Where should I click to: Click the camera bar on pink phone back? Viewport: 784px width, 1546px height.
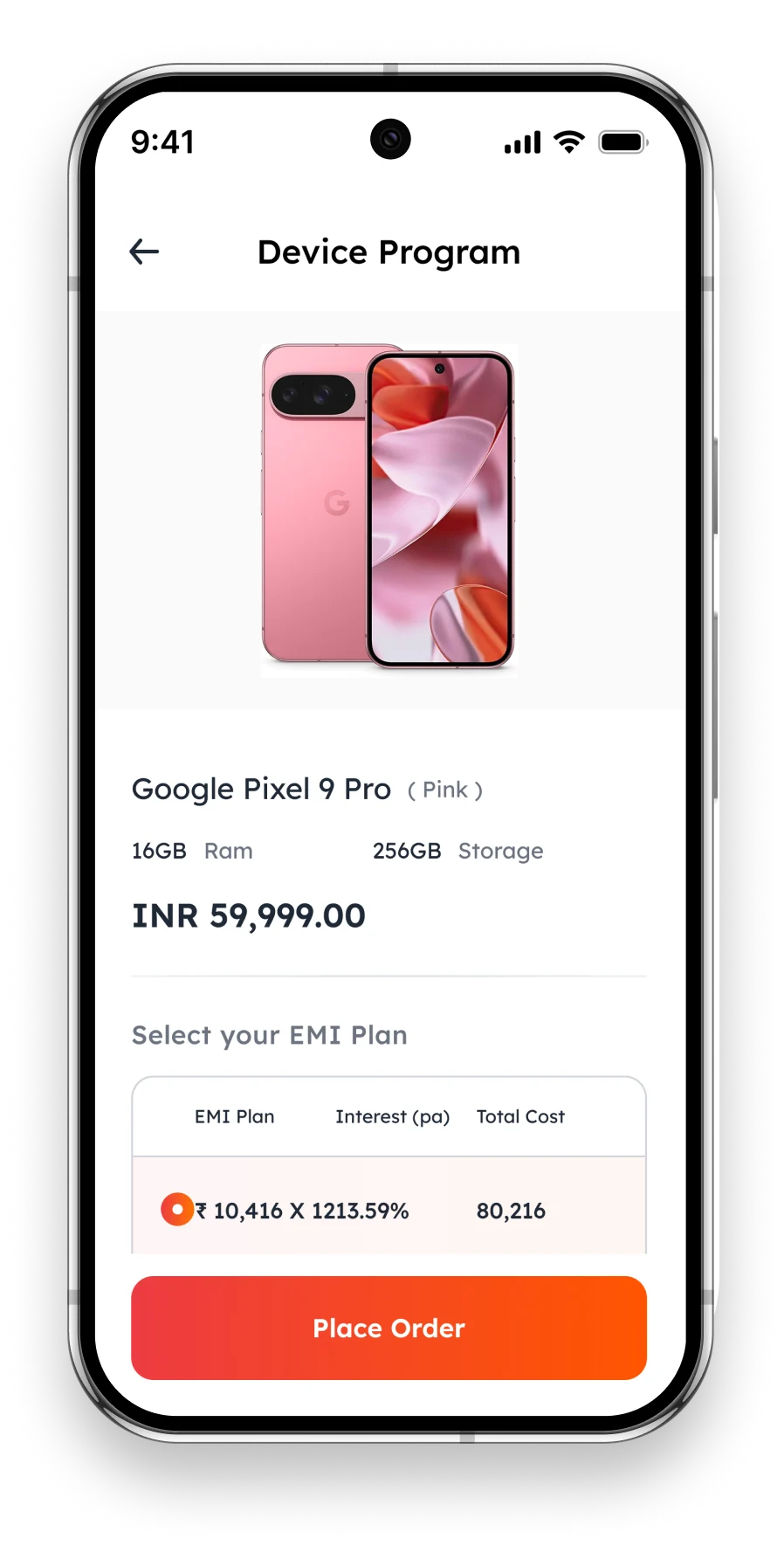[315, 395]
